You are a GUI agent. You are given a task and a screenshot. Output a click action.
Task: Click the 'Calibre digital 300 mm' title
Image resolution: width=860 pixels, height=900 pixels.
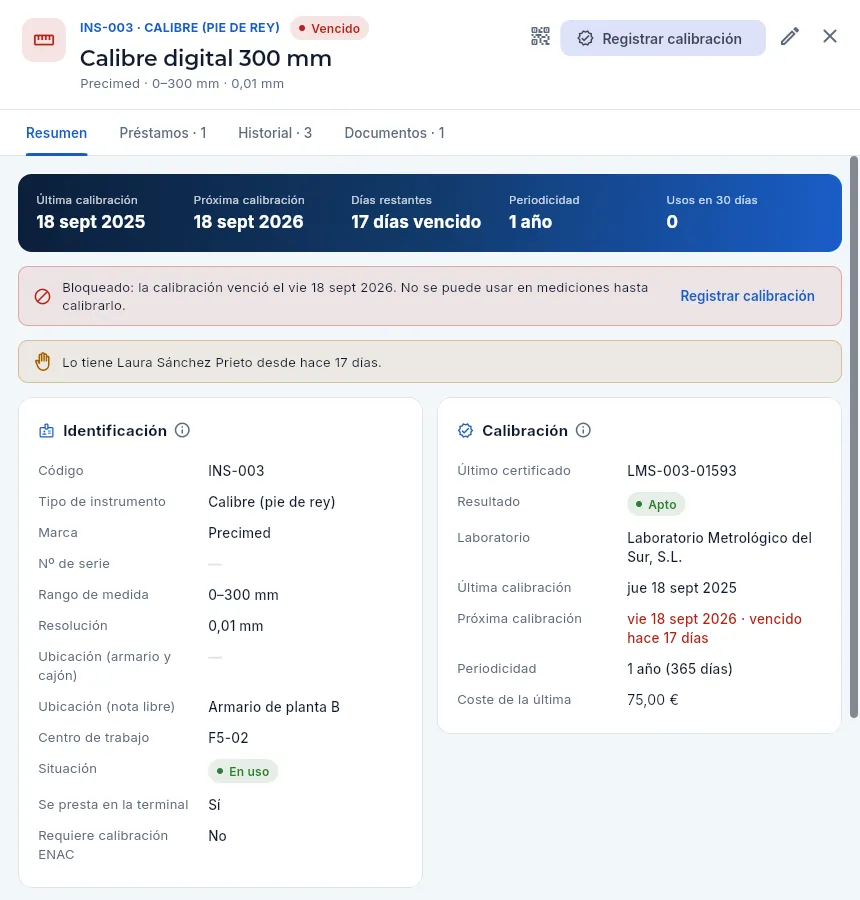(206, 58)
